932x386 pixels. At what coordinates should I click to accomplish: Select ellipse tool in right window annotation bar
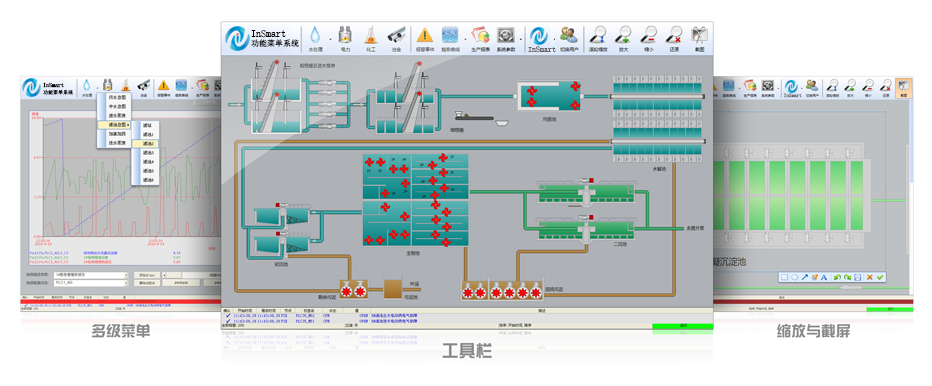(795, 277)
